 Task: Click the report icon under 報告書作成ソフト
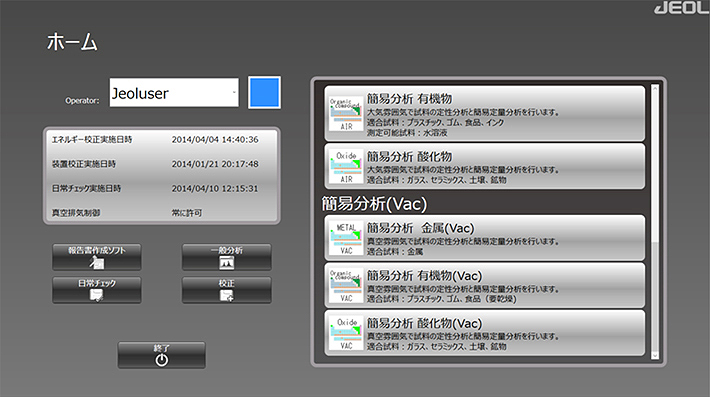[x=96, y=262]
